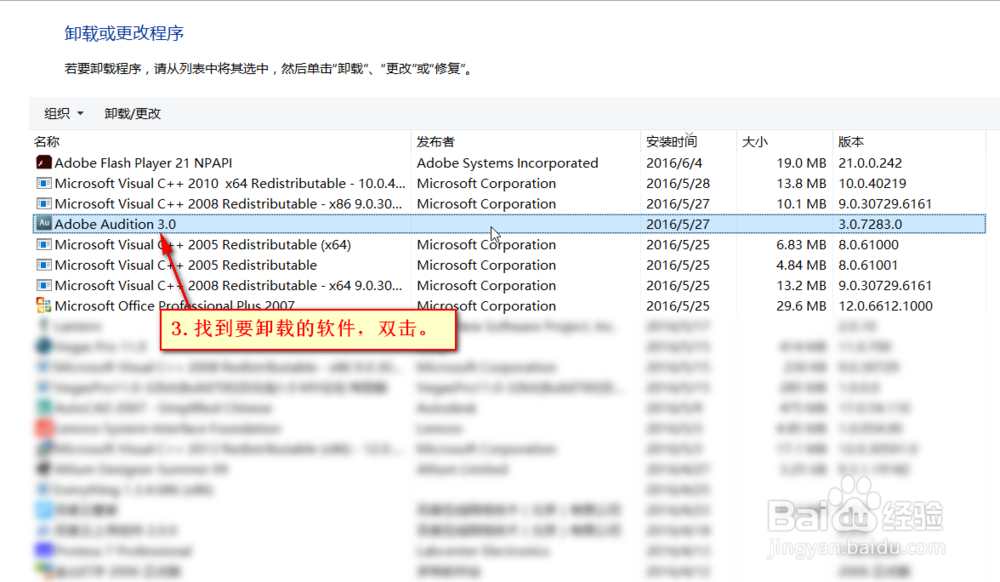Select Visual C++ 2005 Redistributable (x64) entry

pos(203,244)
